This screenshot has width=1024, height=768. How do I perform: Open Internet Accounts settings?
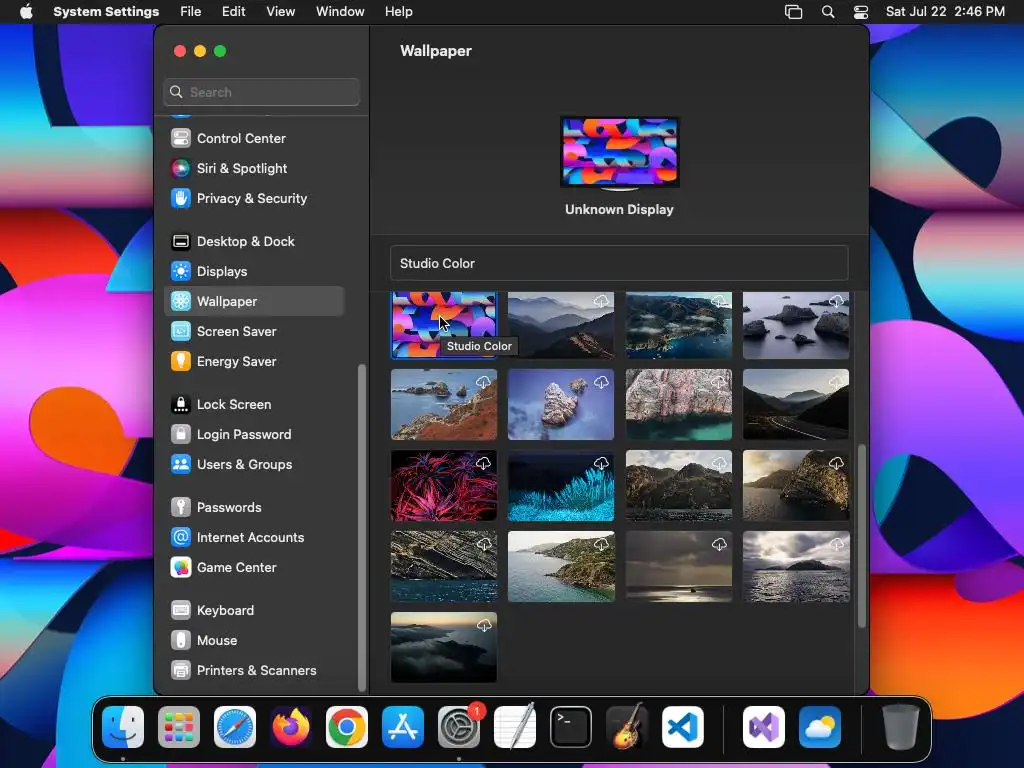coord(254,538)
